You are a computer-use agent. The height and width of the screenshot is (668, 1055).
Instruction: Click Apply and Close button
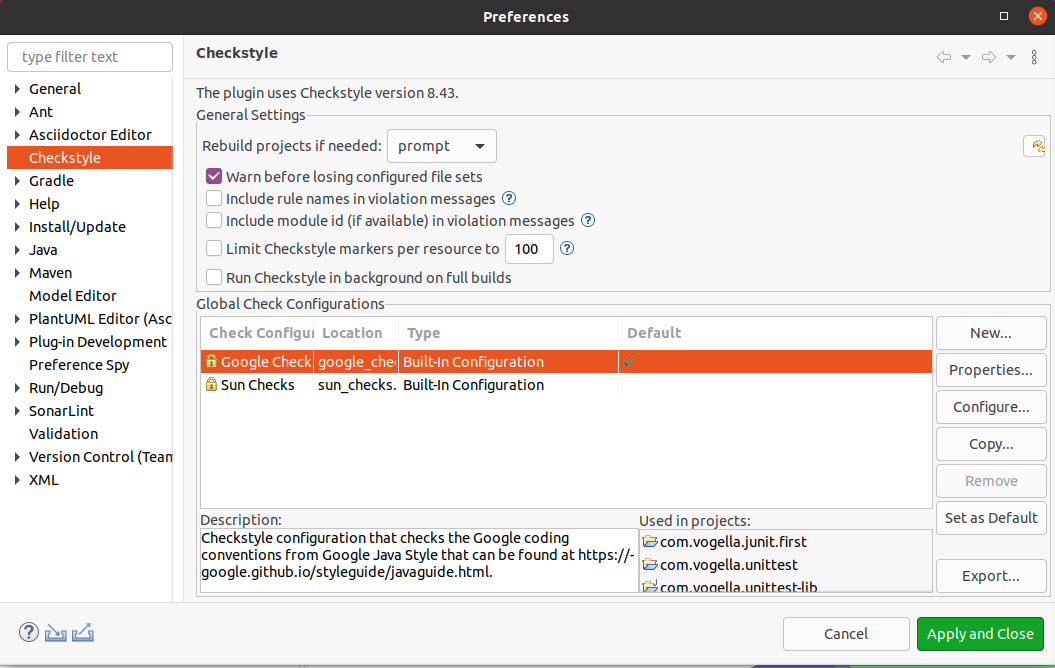point(980,634)
